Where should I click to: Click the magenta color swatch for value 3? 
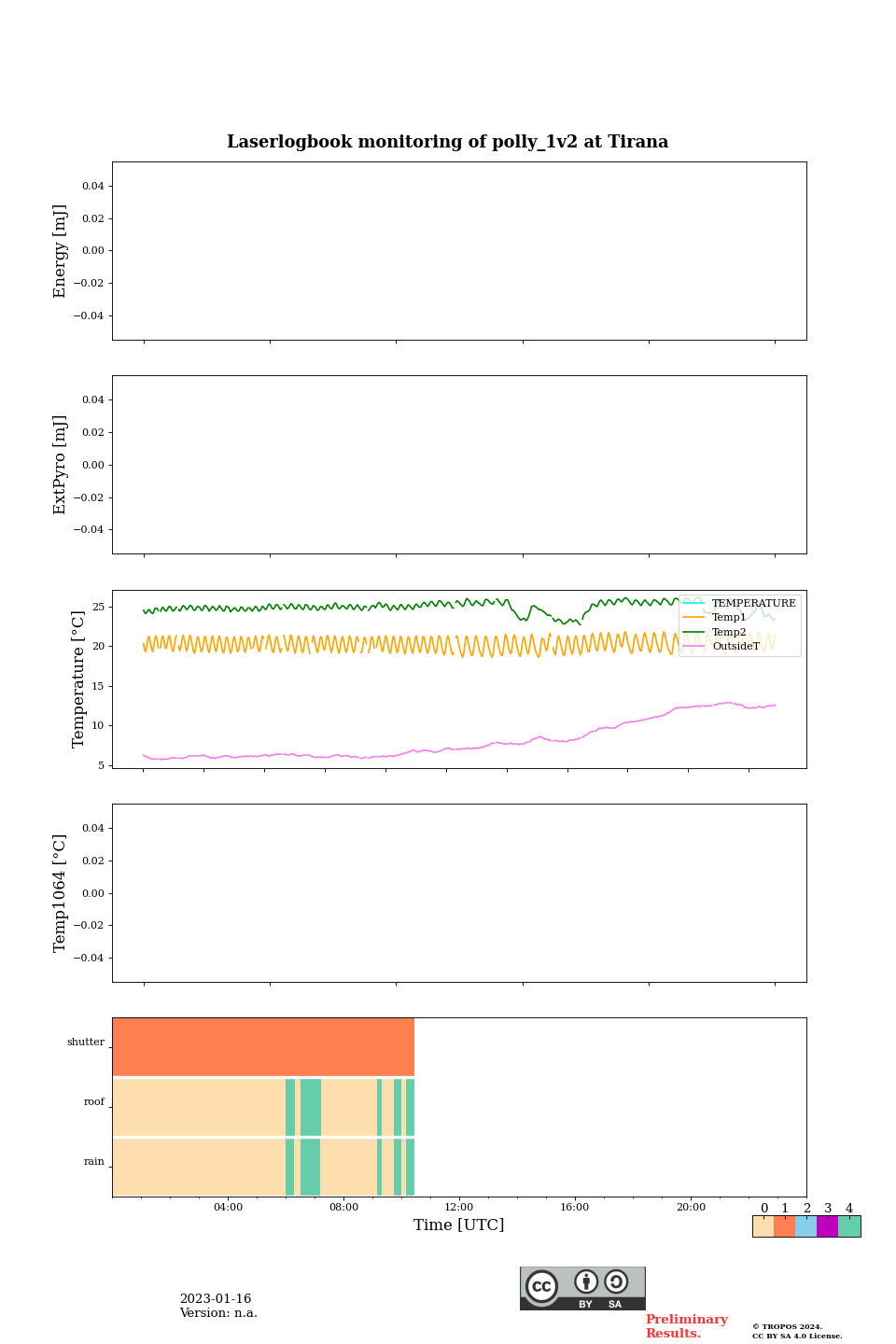pos(828,1226)
